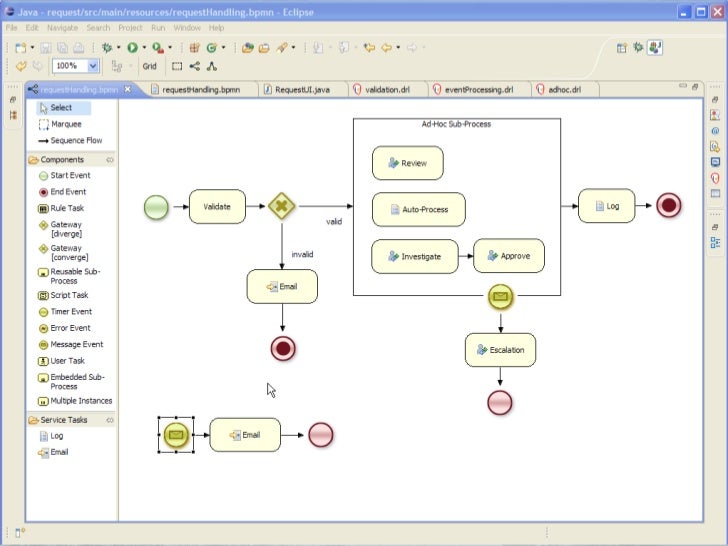Screen dimensions: 728x546
Task: Open the Project menu
Action: (x=130, y=28)
